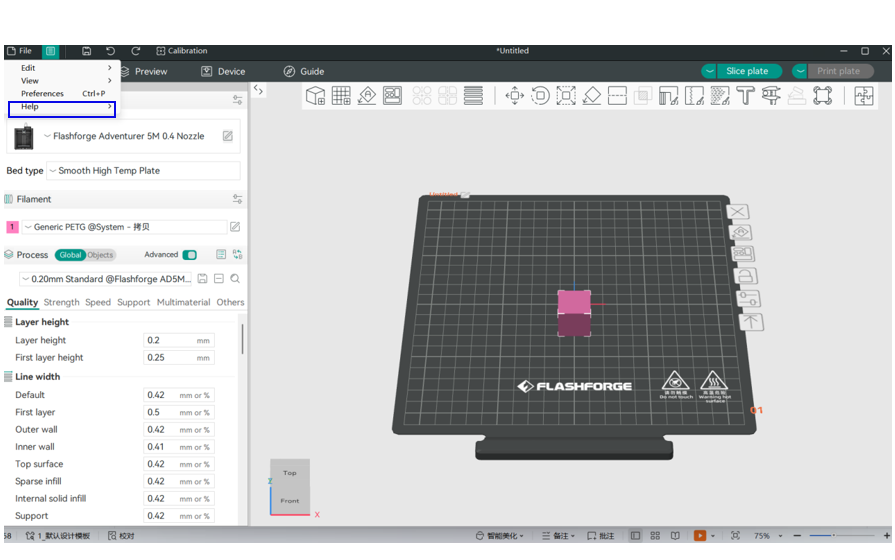Open the Bed type dropdown
Image resolution: width=895 pixels, height=560 pixels.
click(143, 171)
